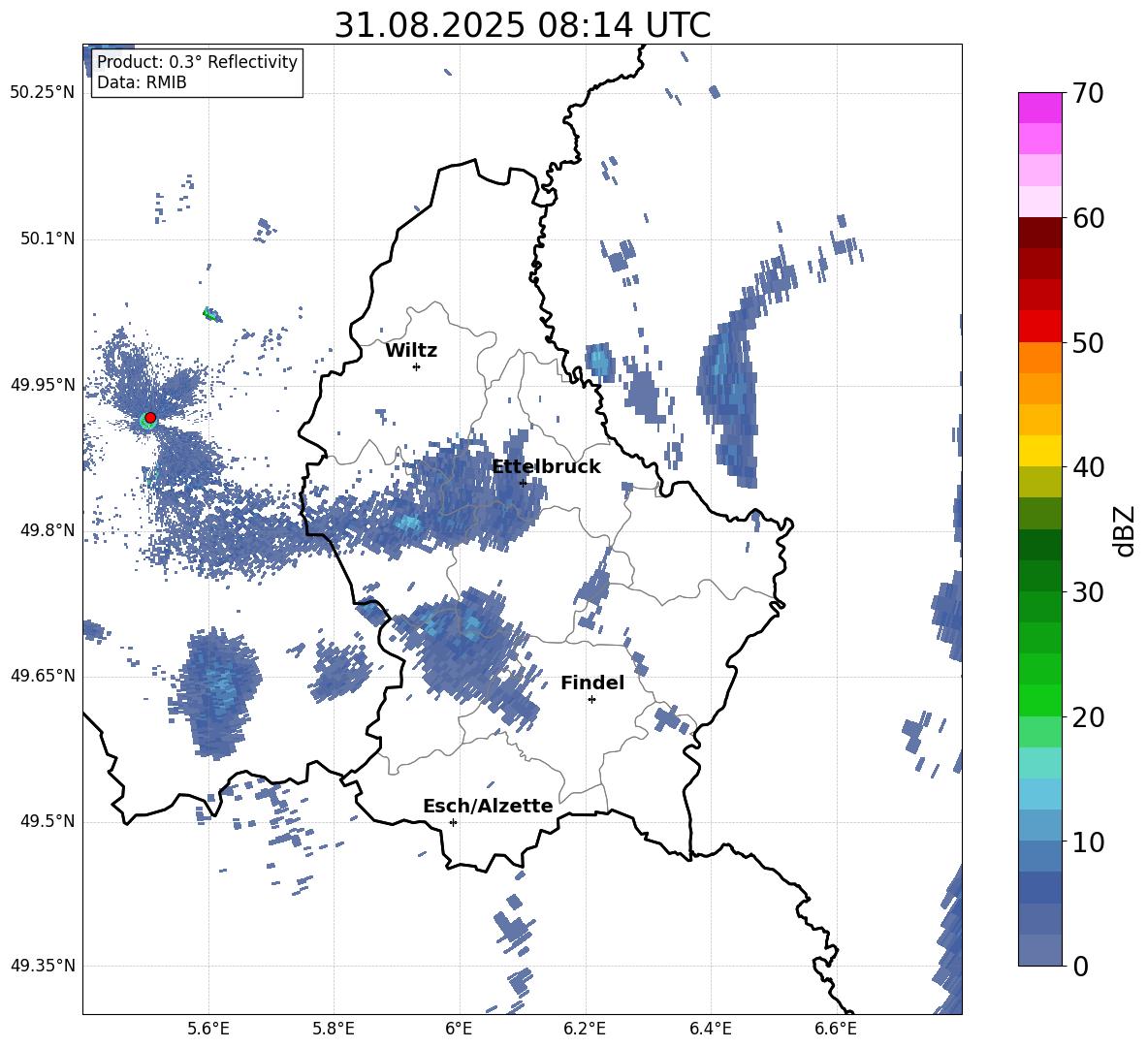This screenshot has height=1048, width=1148.
Task: Click the 6.6°E longitude label
Action: 836,1029
